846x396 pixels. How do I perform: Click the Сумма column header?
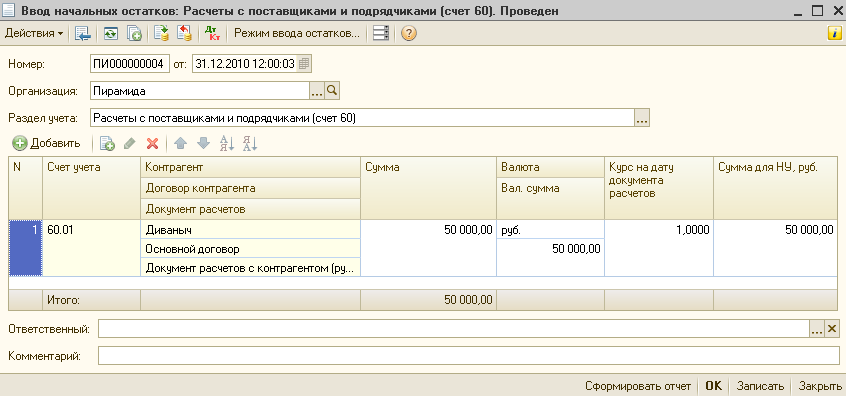(x=428, y=188)
